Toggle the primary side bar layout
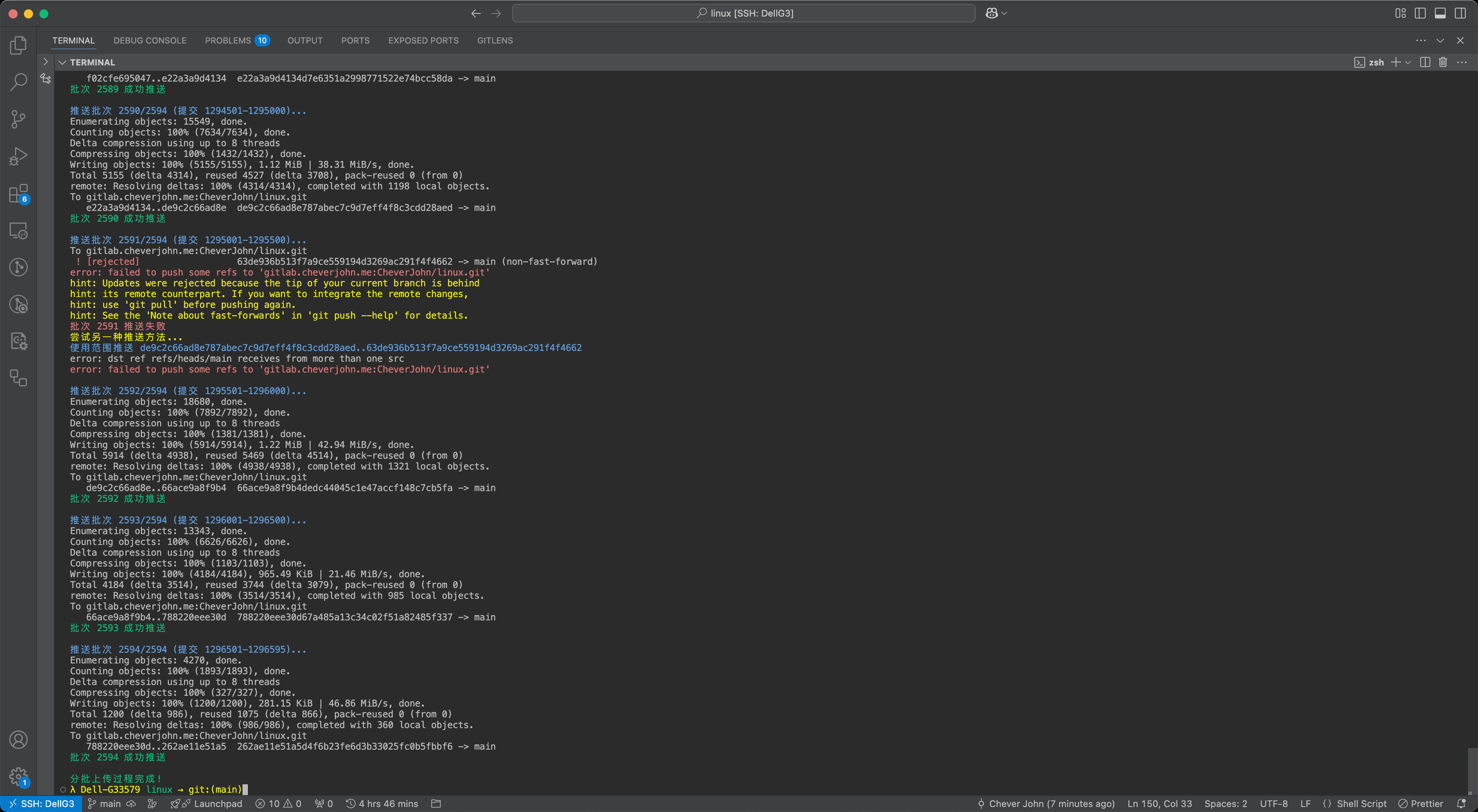 (1421, 13)
